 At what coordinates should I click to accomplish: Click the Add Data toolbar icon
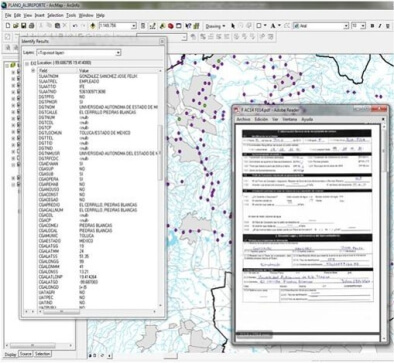pyautogui.click(x=93, y=26)
